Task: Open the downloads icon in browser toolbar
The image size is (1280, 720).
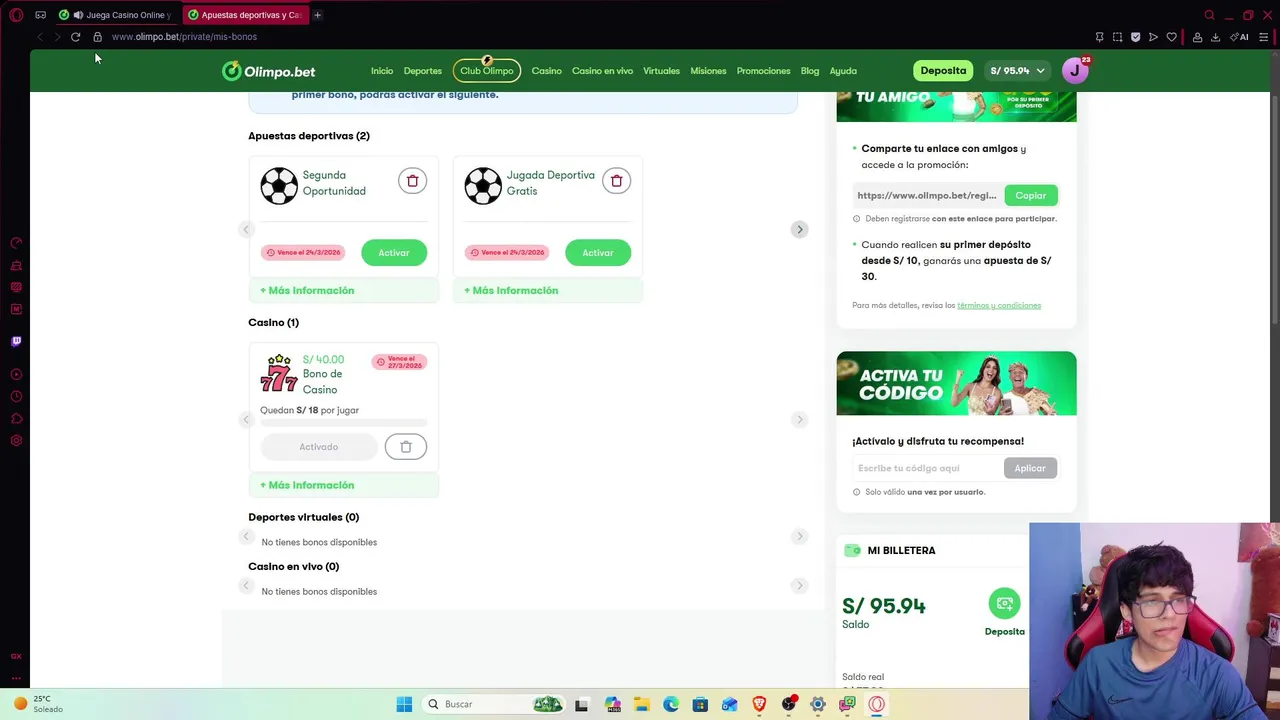Action: pyautogui.click(x=1215, y=37)
